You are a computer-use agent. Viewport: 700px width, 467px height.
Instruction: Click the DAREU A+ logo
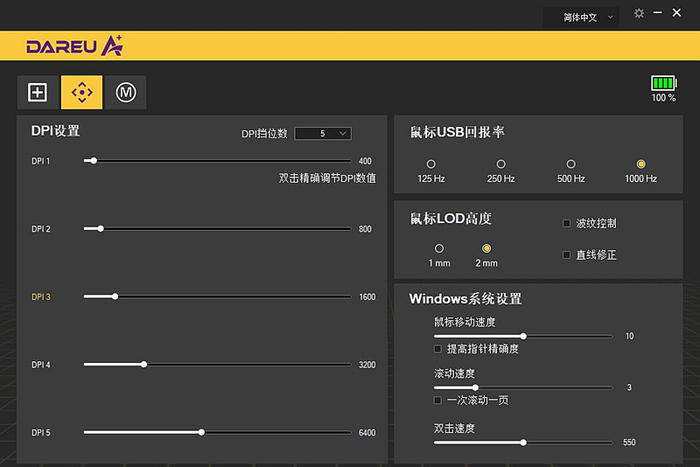coord(75,46)
